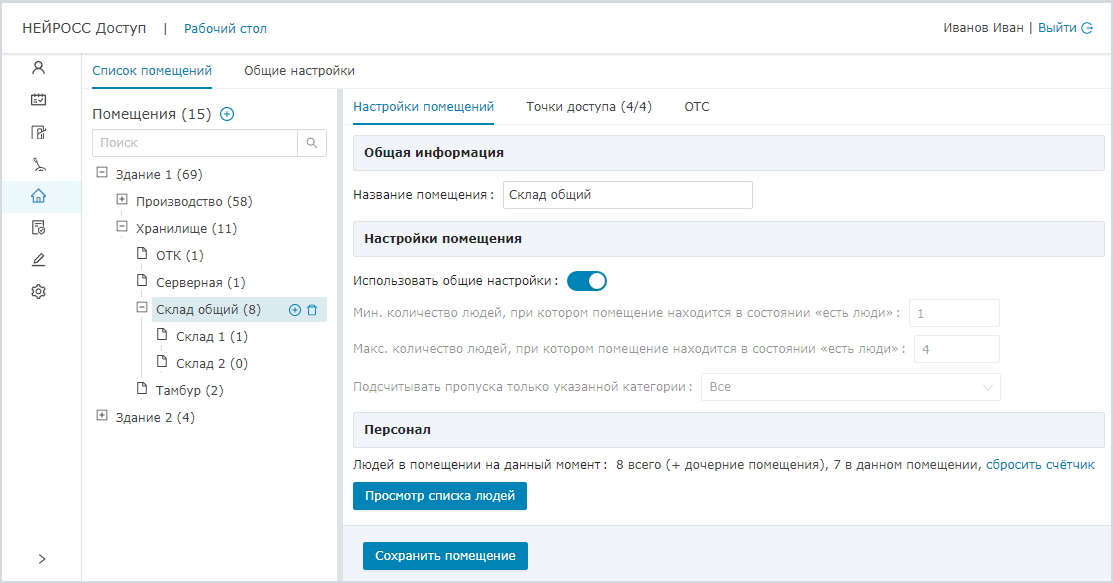This screenshot has height=583, width=1113.
Task: Expand the sidebar using the bottom arrow
Action: click(41, 559)
